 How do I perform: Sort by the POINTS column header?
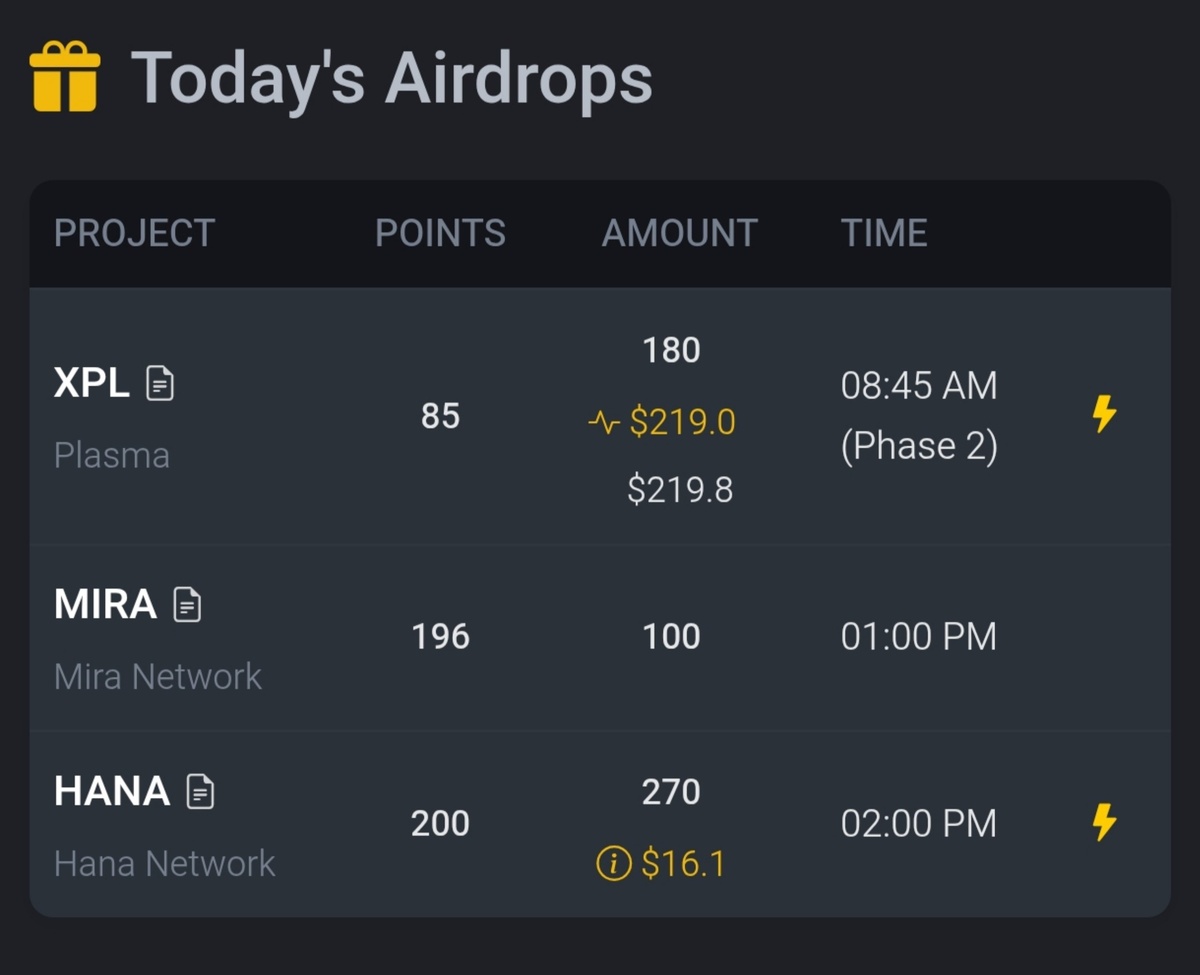440,233
